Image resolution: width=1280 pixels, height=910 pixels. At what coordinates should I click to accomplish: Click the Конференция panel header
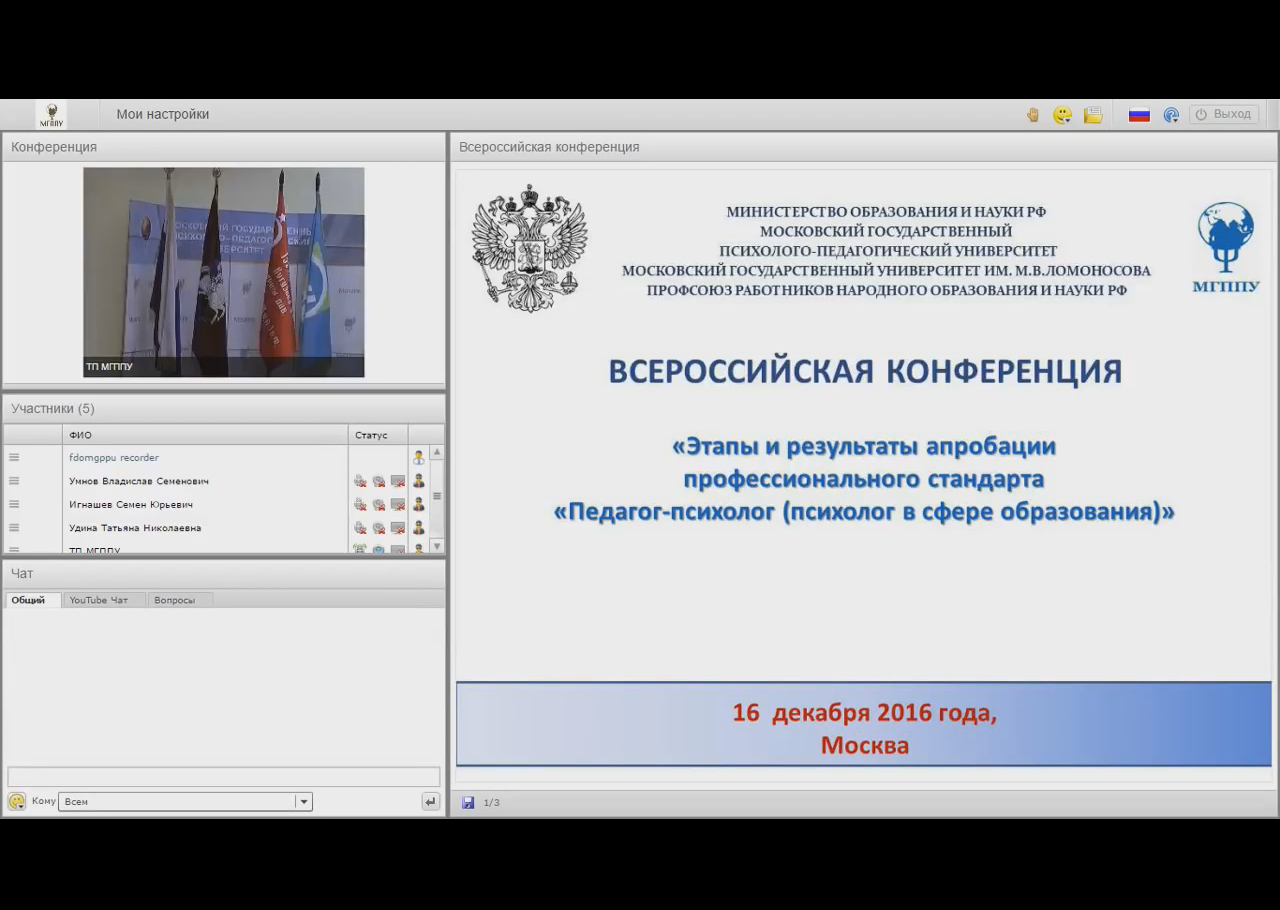[224, 147]
